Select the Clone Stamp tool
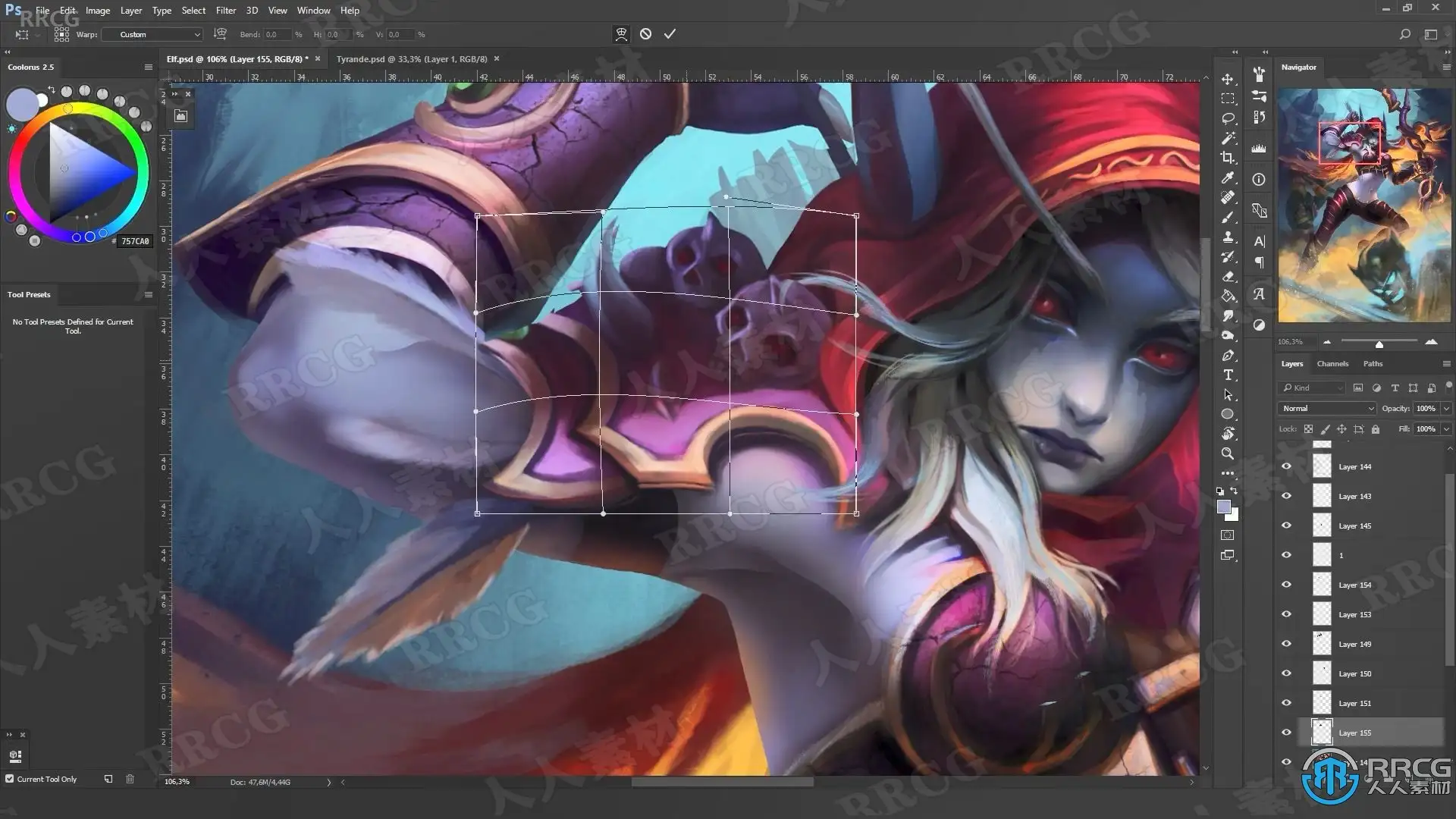Screen dimensions: 1456x819 click(1228, 237)
